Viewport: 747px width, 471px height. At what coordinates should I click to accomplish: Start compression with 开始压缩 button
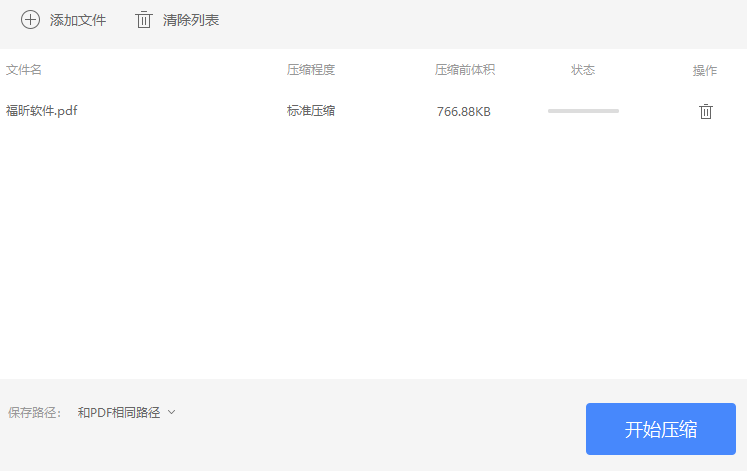point(661,429)
